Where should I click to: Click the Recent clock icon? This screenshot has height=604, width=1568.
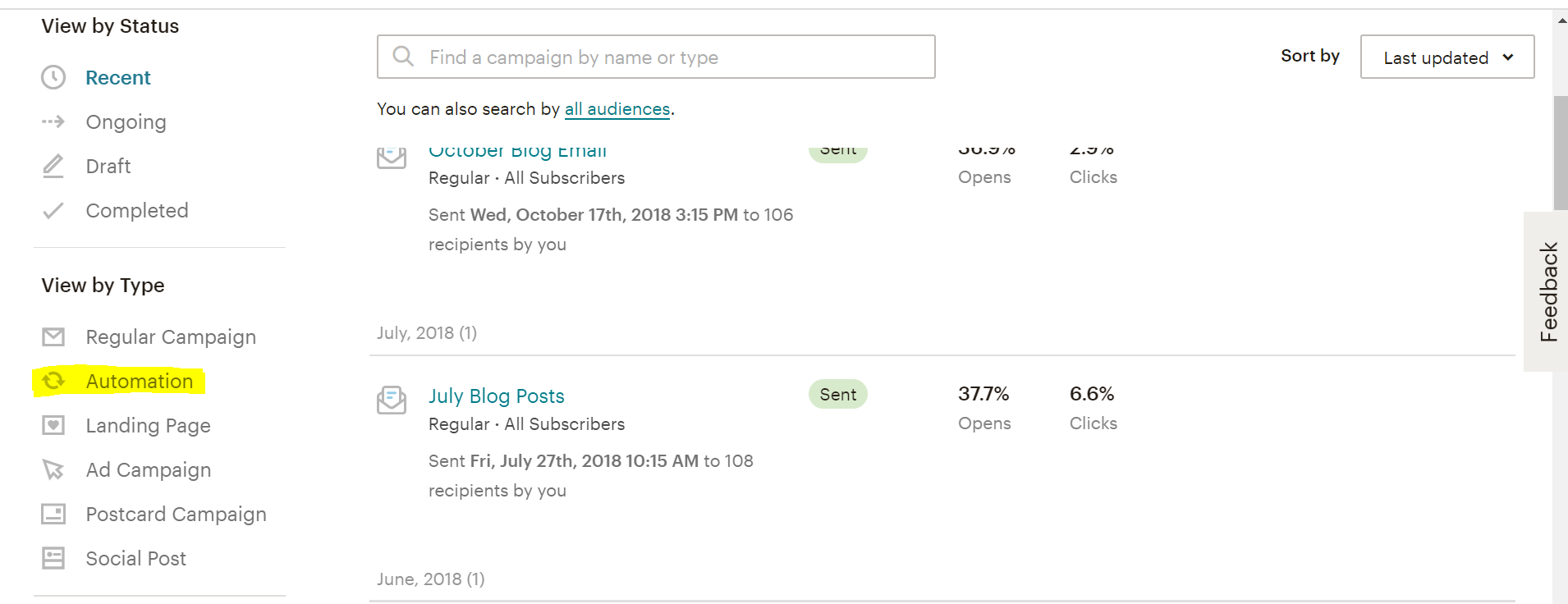(53, 78)
